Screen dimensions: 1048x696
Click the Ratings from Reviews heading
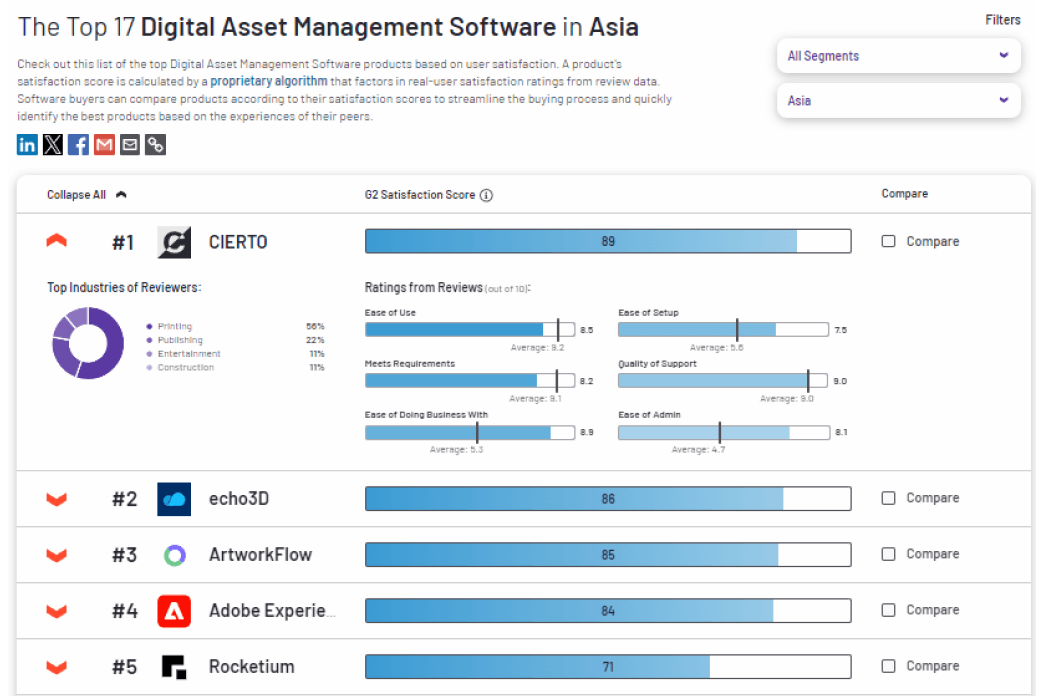[424, 287]
